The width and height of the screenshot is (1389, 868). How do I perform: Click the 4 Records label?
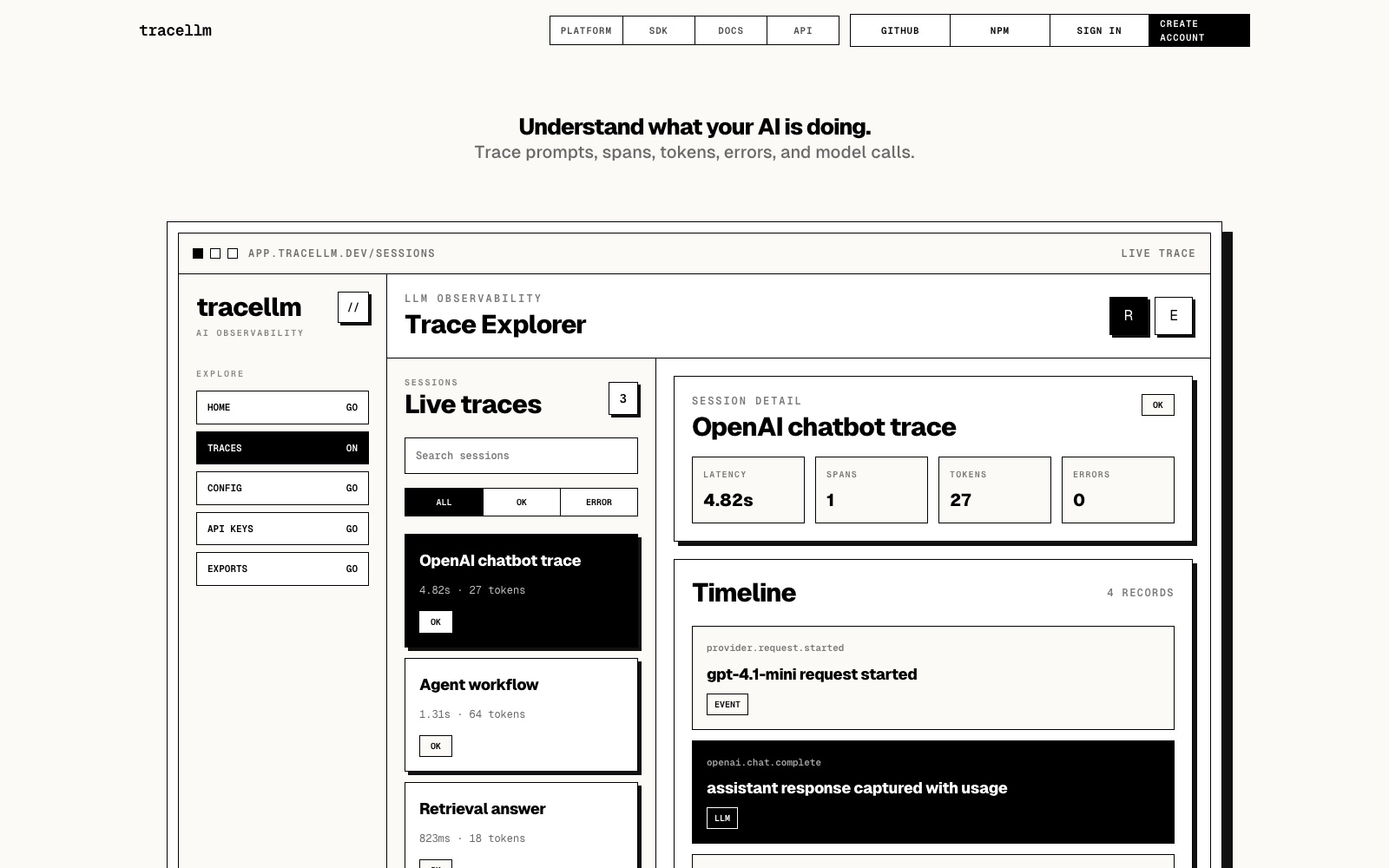point(1140,593)
